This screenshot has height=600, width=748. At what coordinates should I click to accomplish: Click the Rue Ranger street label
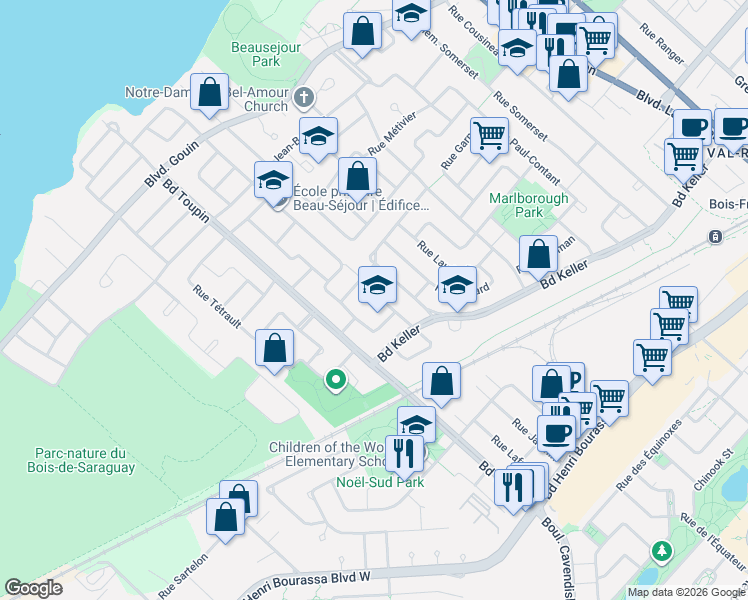click(x=662, y=44)
